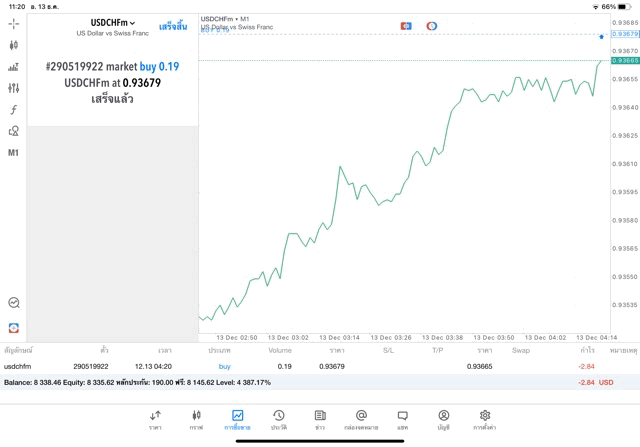Viewport: 640px width, 447px height.
Task: Open the การซื้อขาย trade tab
Action: point(238,420)
